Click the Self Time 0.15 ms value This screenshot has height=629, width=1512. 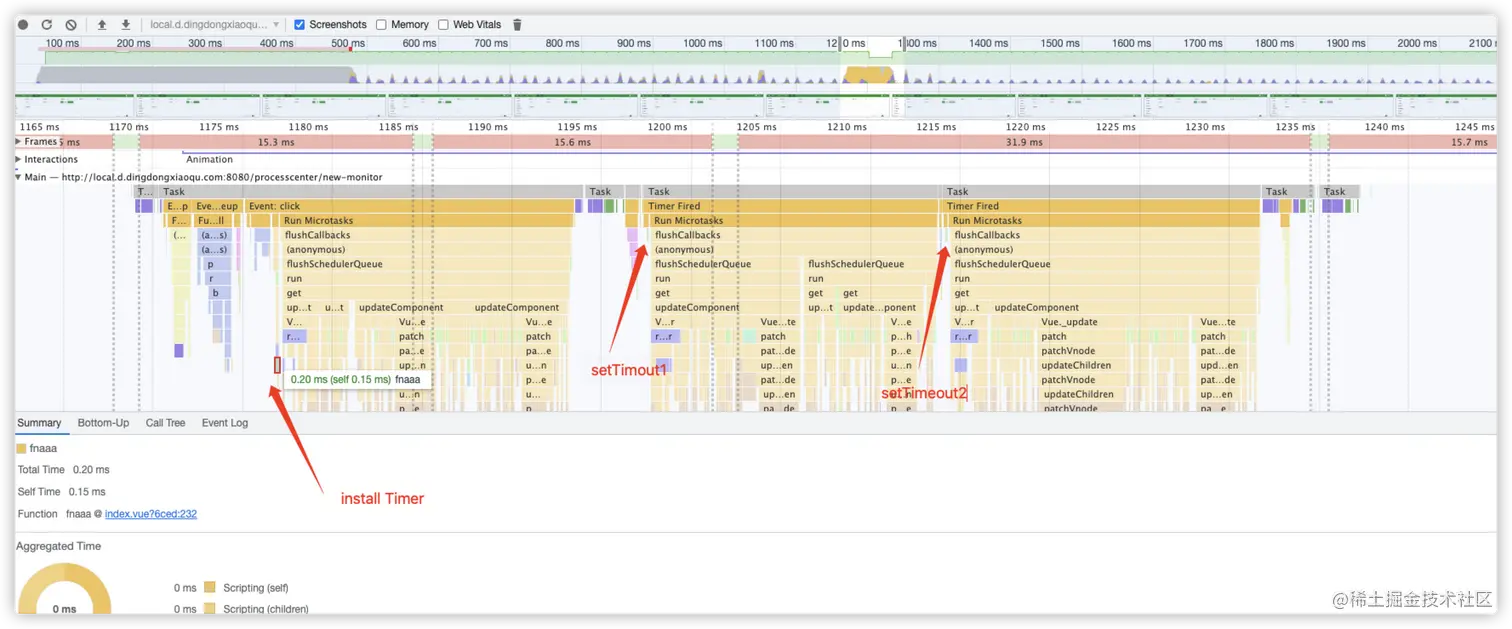pos(88,492)
